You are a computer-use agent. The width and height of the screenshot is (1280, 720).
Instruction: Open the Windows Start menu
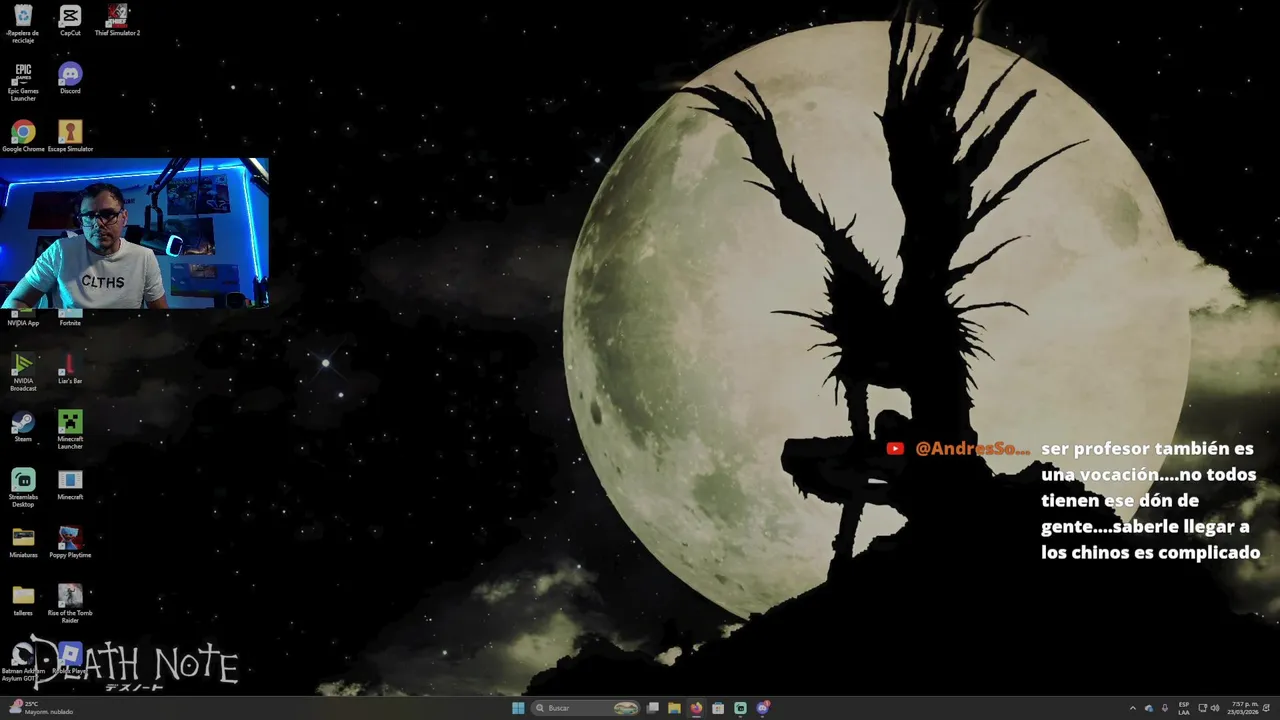point(518,708)
